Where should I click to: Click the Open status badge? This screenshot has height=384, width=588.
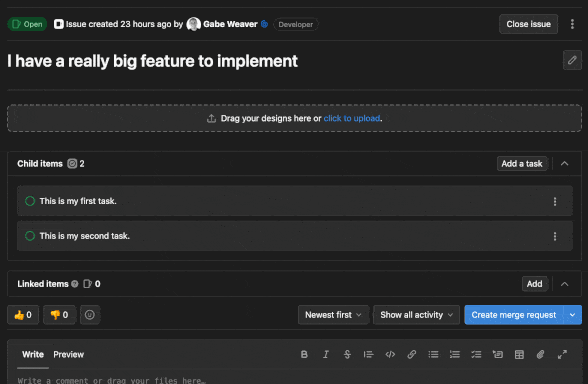[x=27, y=24]
